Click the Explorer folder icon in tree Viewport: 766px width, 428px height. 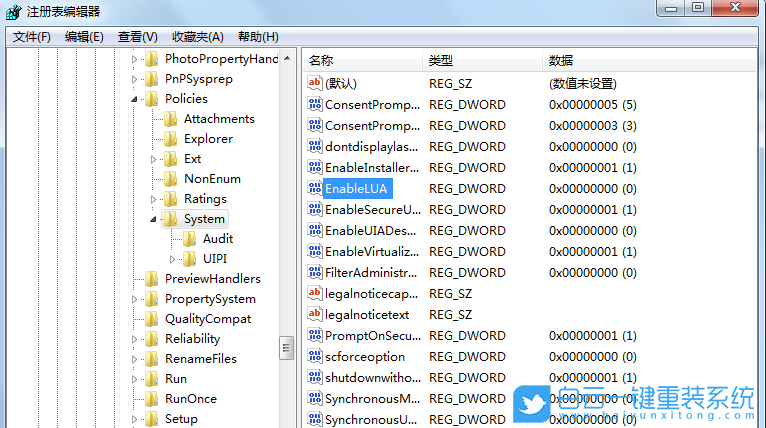tap(171, 139)
